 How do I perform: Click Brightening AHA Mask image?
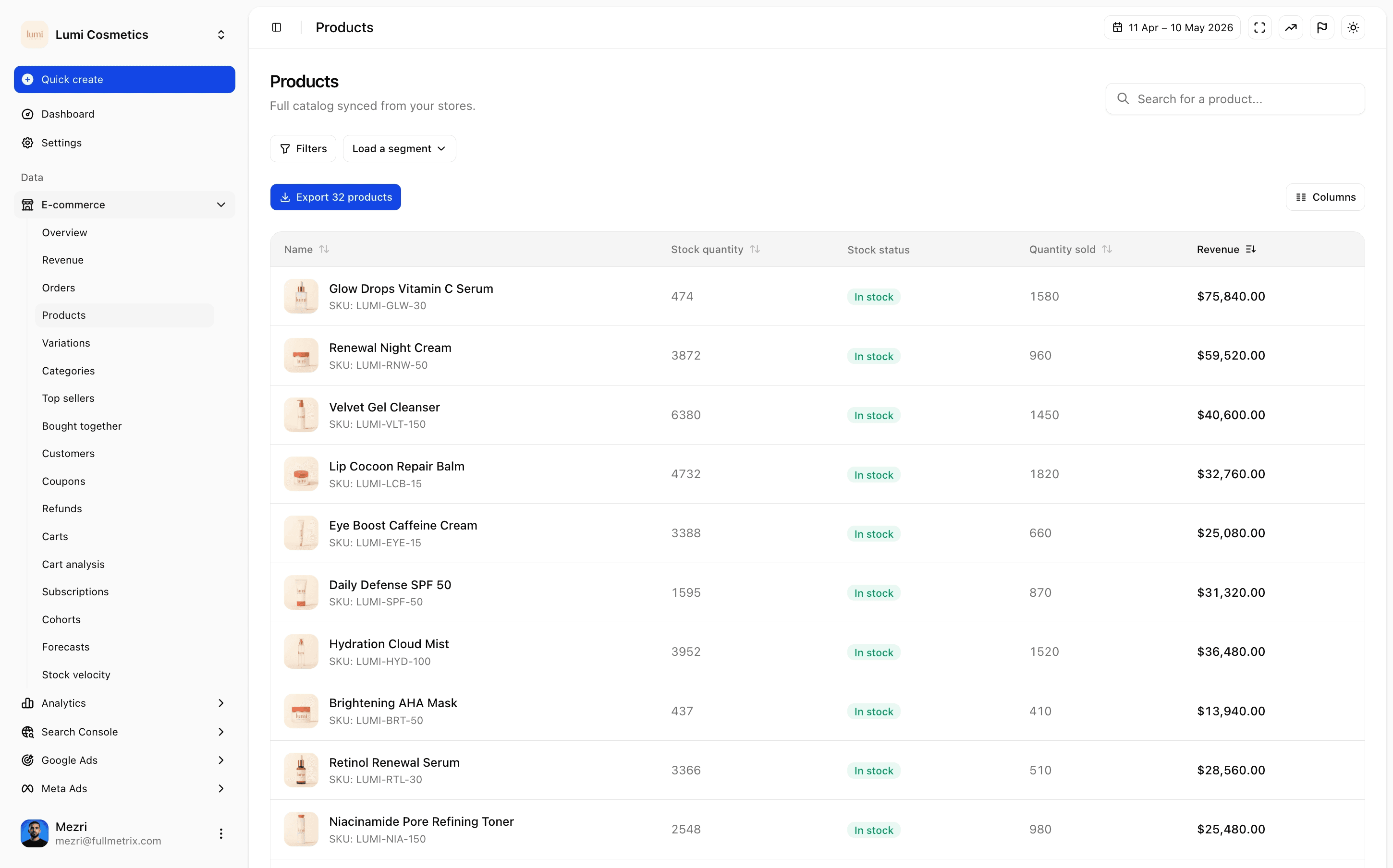point(301,711)
